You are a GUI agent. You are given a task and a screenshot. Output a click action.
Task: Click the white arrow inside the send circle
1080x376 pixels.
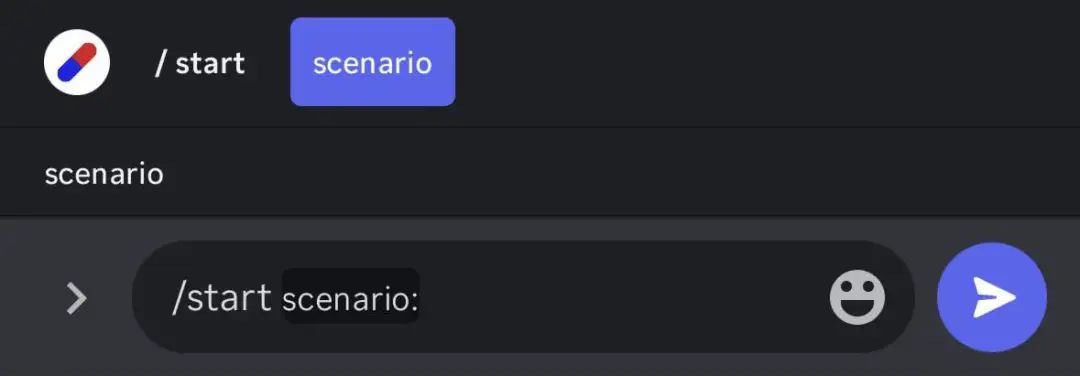(x=994, y=297)
